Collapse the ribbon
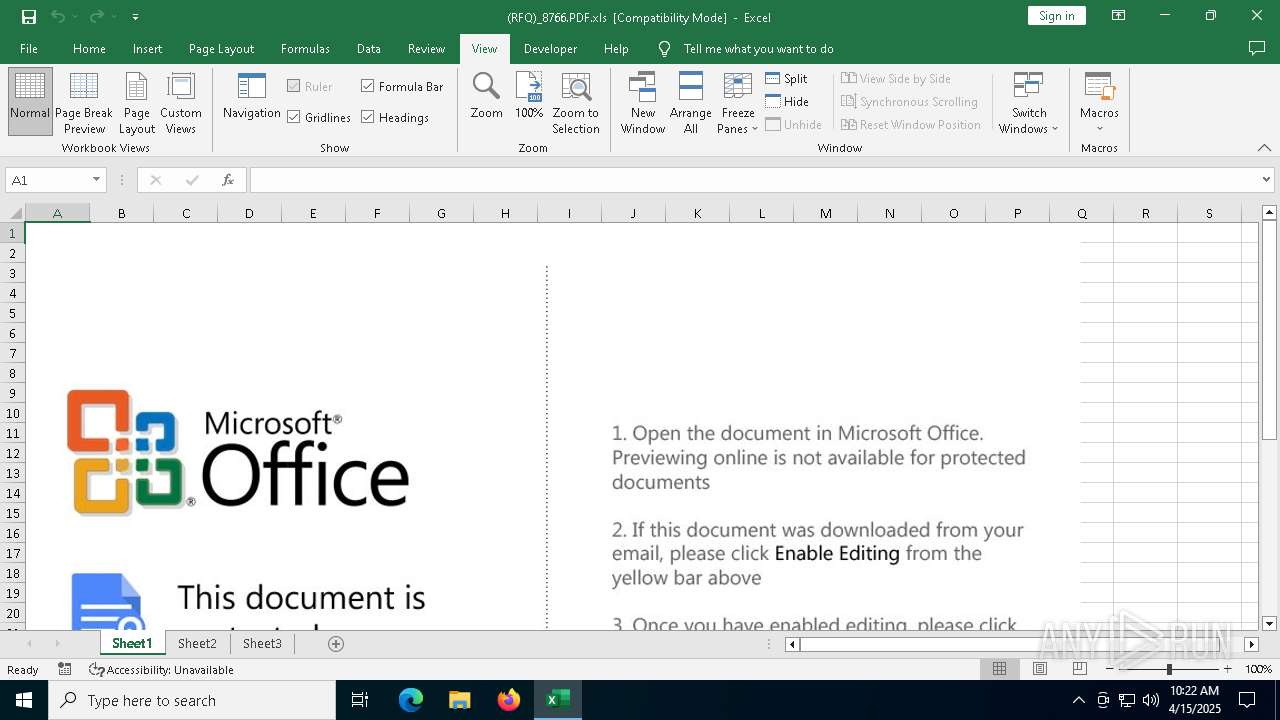This screenshot has height=720, width=1280. click(x=1264, y=148)
